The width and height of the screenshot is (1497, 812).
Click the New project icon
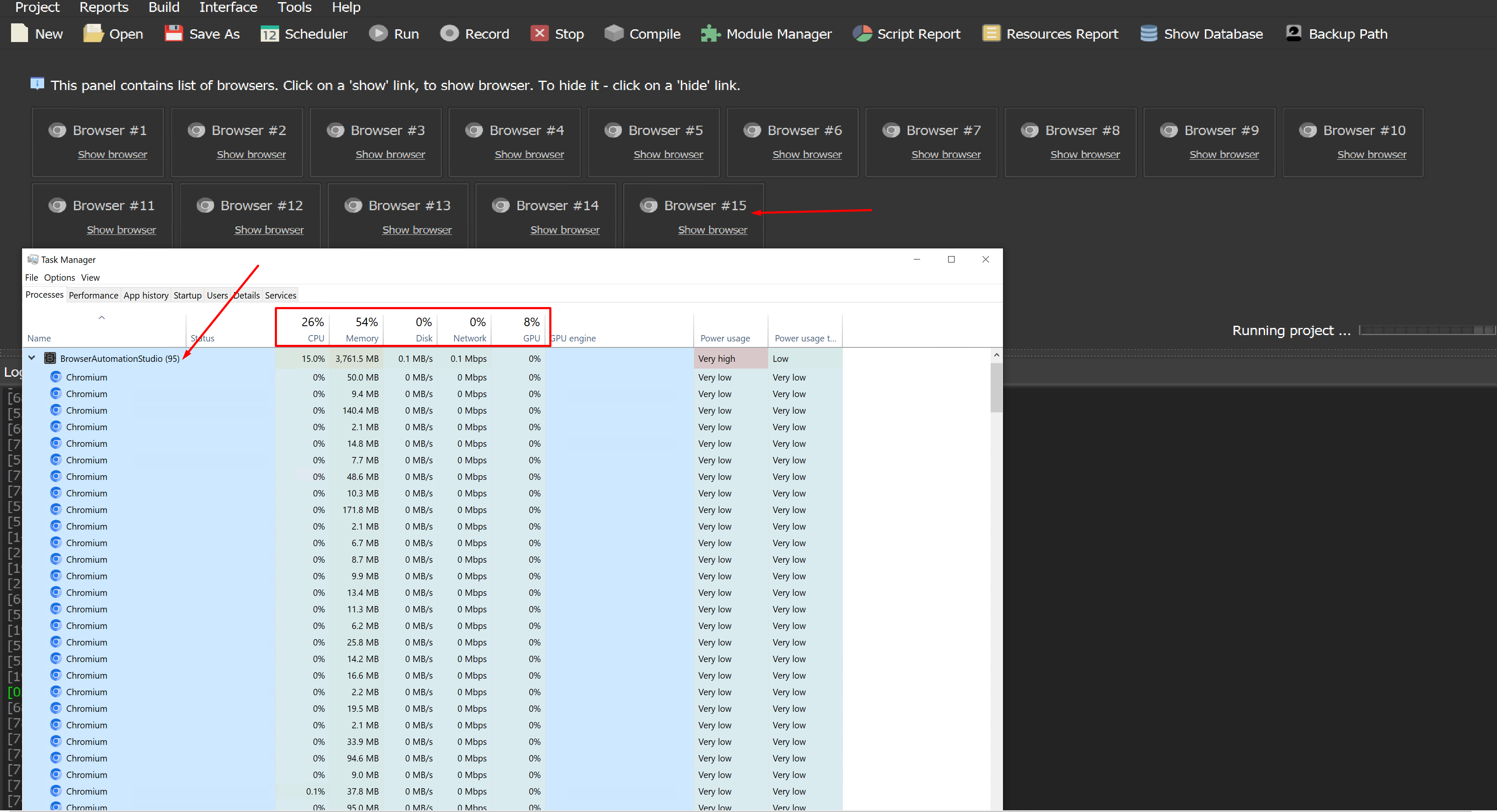pos(20,33)
